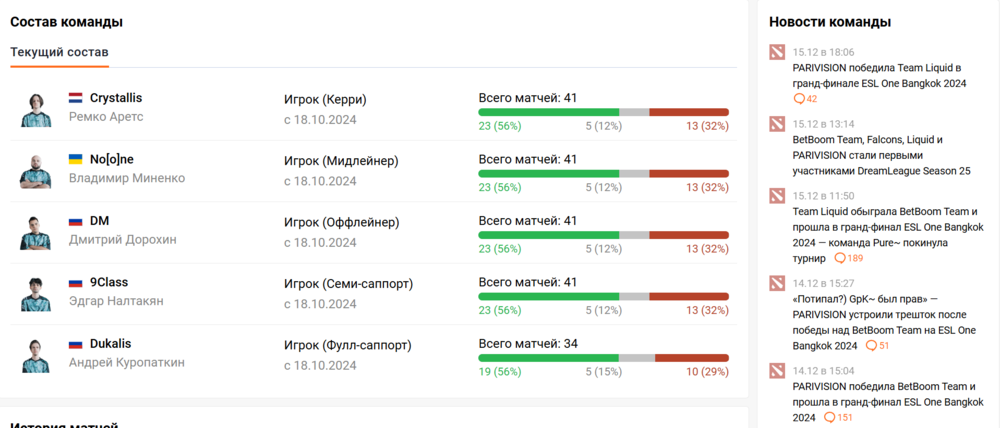Click Crystallis player avatar photo
The width and height of the screenshot is (1000, 428).
[x=35, y=108]
